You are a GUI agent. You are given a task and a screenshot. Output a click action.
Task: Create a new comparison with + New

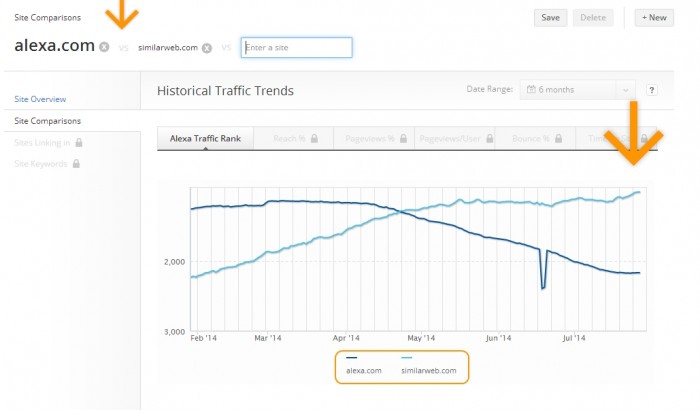click(654, 17)
